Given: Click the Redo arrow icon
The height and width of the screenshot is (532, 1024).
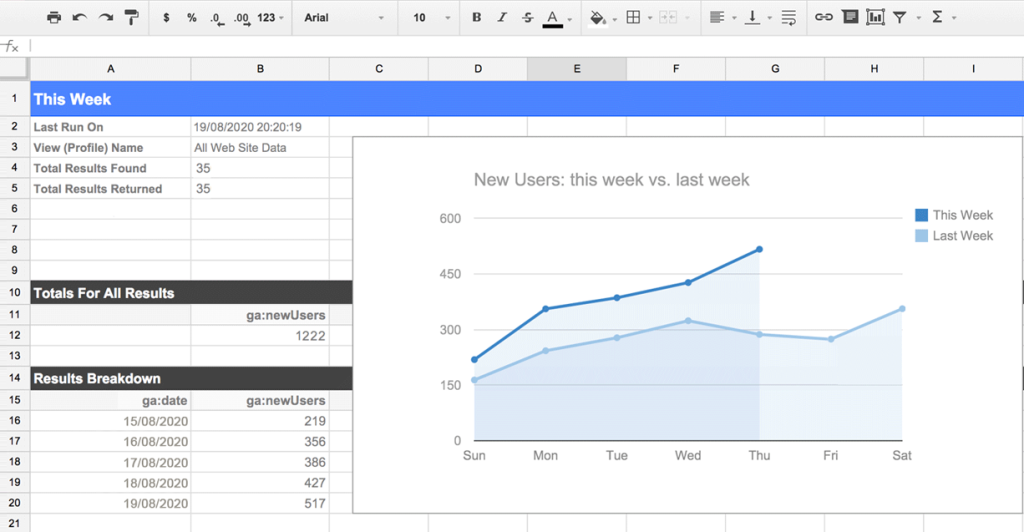Looking at the screenshot, I should (x=106, y=18).
